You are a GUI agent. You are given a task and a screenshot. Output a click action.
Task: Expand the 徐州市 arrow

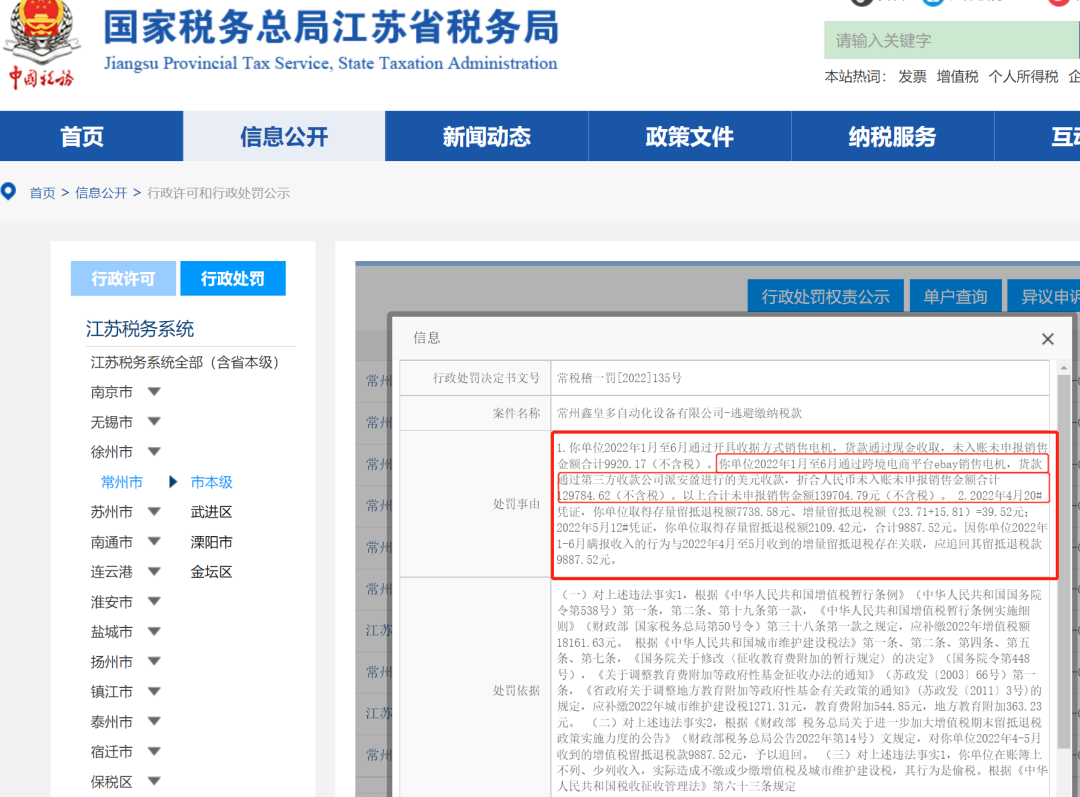(x=154, y=451)
